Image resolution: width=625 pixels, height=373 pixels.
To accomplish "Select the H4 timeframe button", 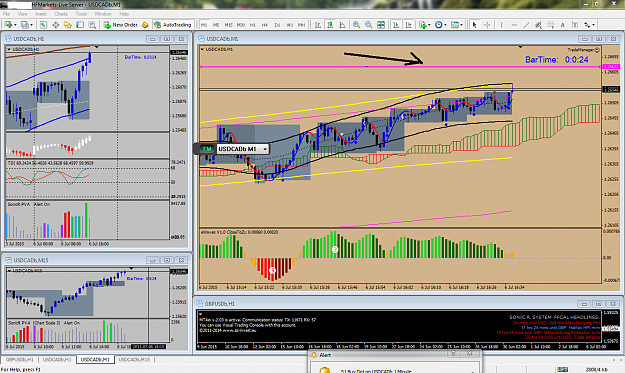I will click(x=265, y=25).
